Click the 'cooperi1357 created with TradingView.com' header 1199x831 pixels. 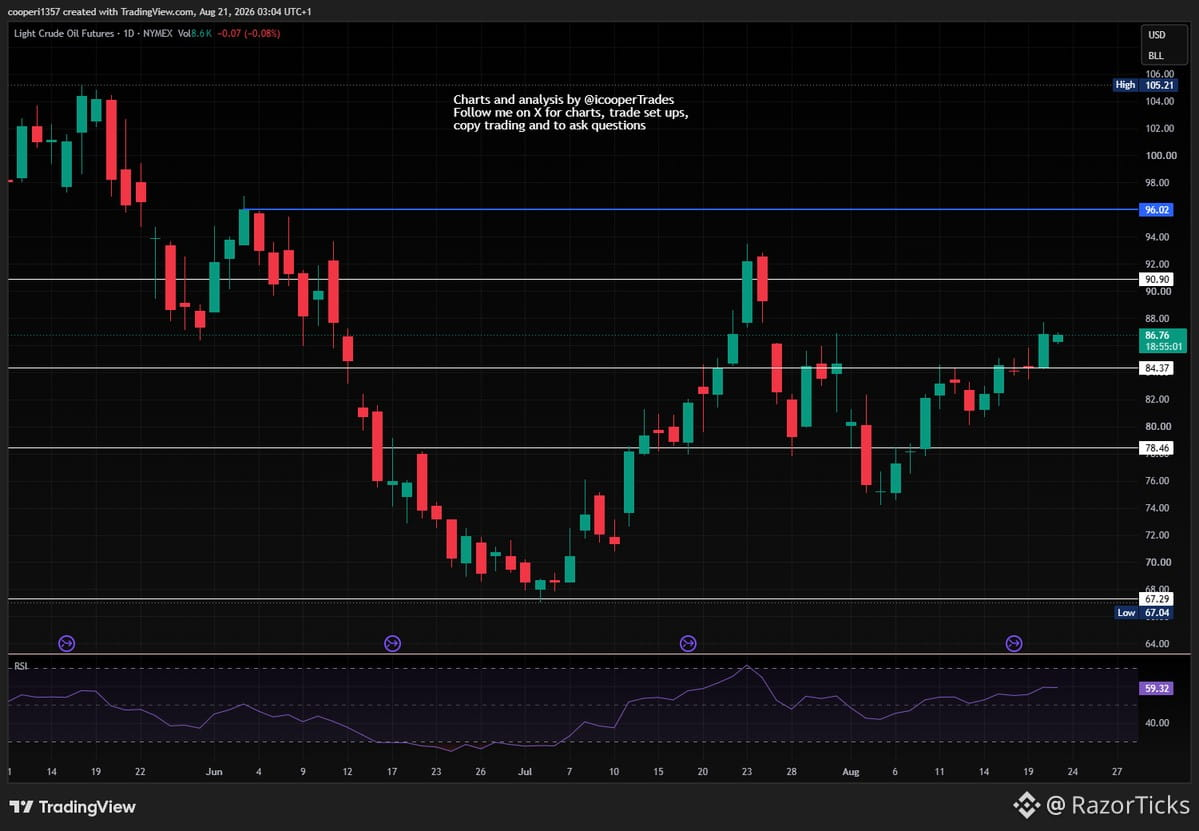click(159, 11)
